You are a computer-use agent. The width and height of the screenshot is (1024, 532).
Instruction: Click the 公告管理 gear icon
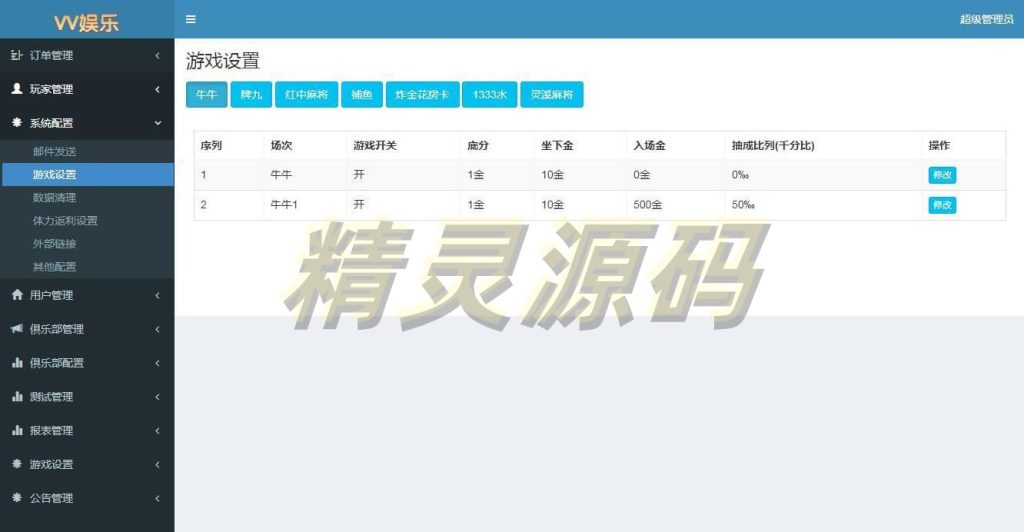point(17,498)
